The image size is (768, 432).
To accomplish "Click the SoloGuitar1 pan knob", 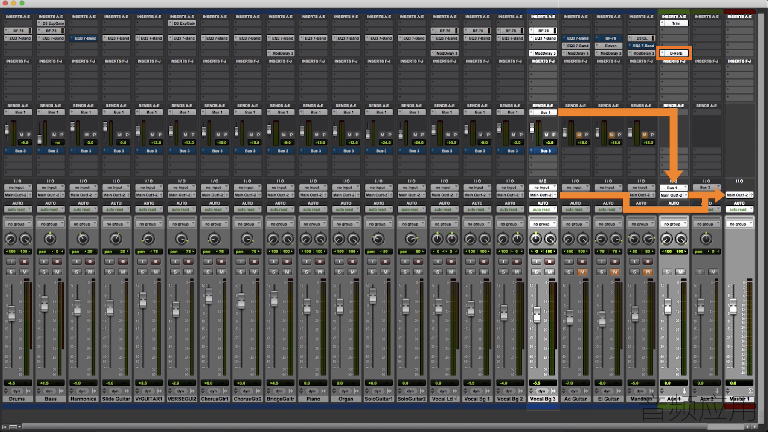I will click(378, 239).
